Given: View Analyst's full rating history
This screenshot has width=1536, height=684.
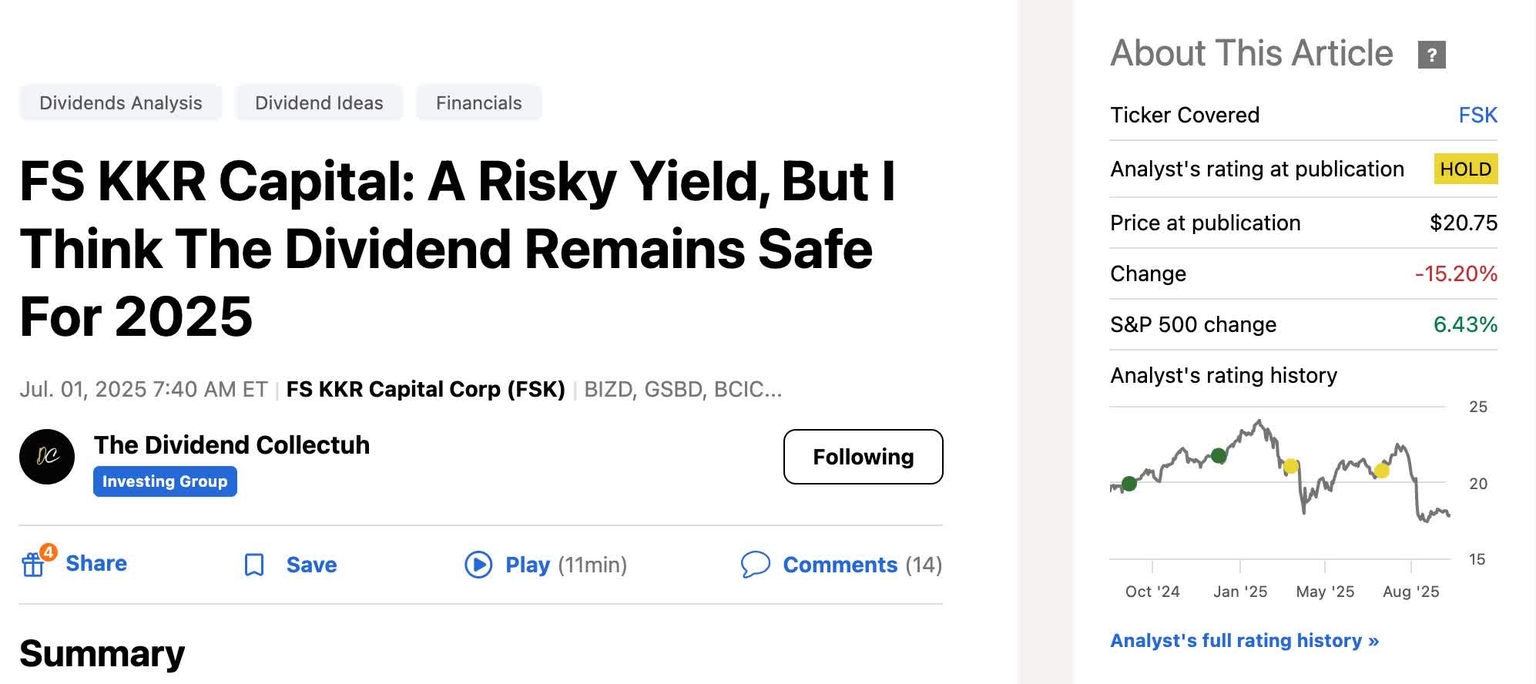Looking at the screenshot, I should [x=1243, y=640].
